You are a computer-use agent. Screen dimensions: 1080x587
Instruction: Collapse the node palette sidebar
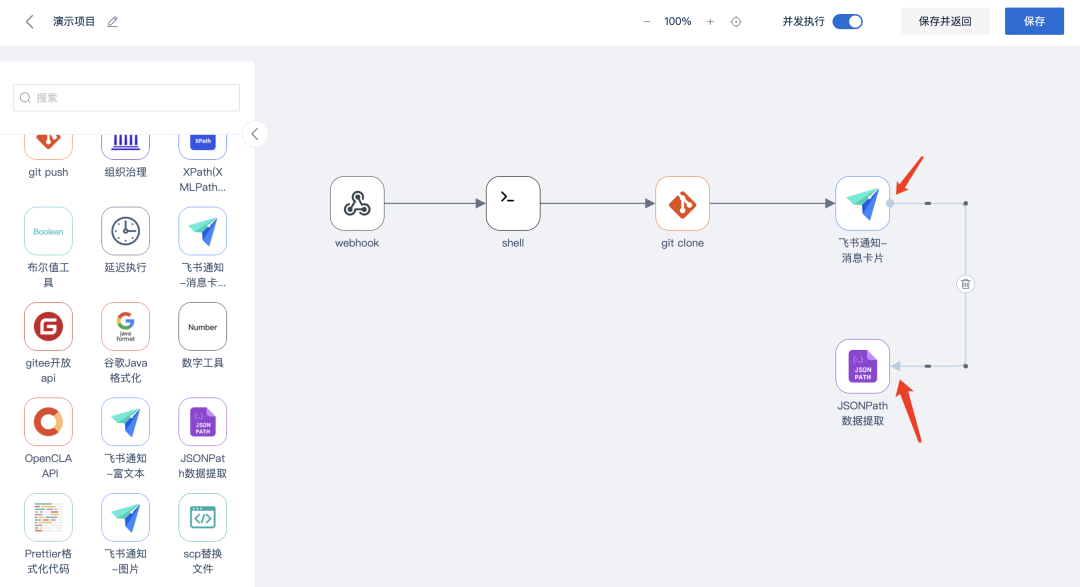255,134
